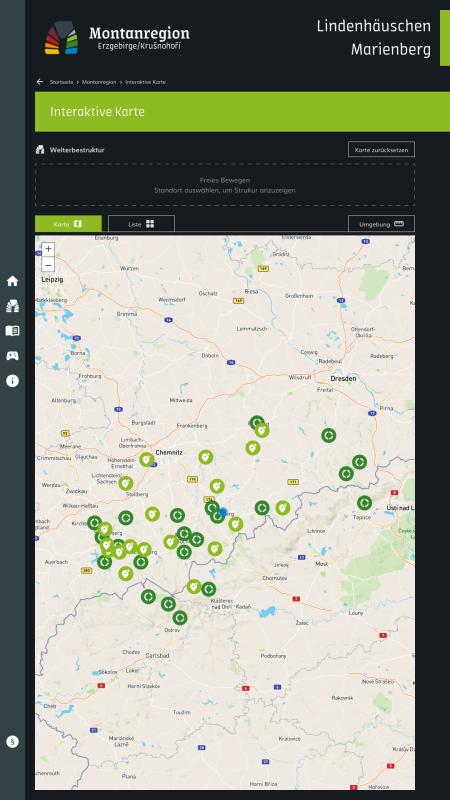Click the Dresden label on the map
The width and height of the screenshot is (450, 800).
point(343,379)
